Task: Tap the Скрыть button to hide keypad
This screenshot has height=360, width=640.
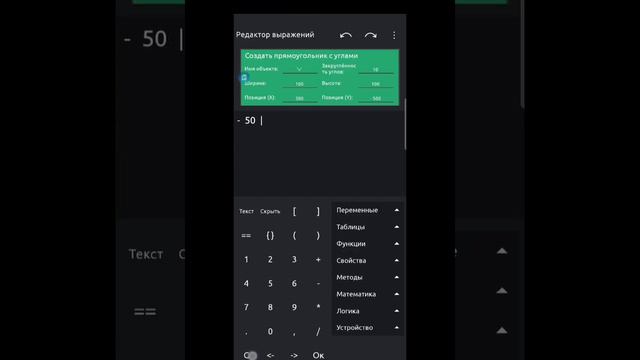Action: point(270,211)
